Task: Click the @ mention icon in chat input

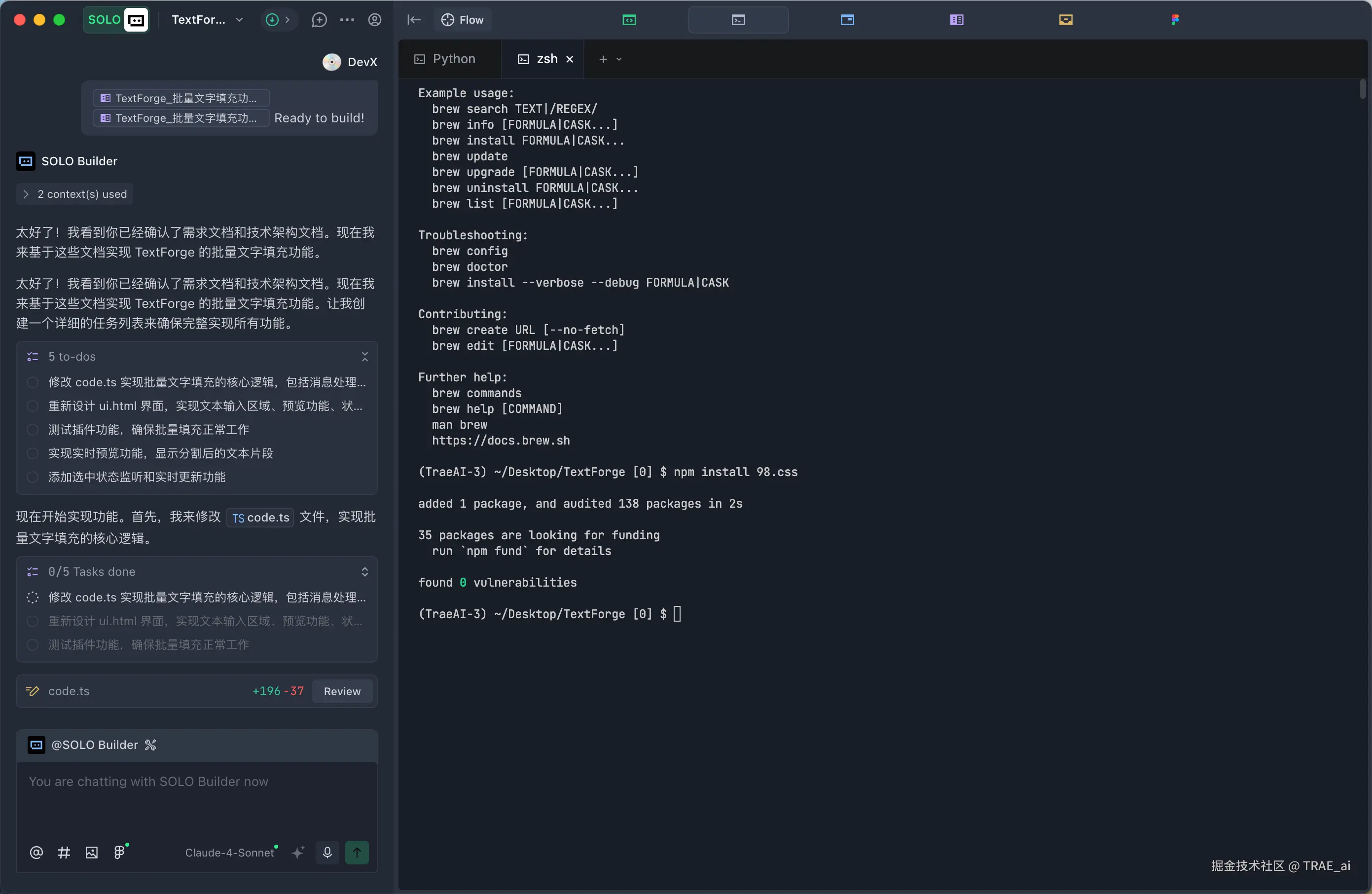Action: (36, 853)
